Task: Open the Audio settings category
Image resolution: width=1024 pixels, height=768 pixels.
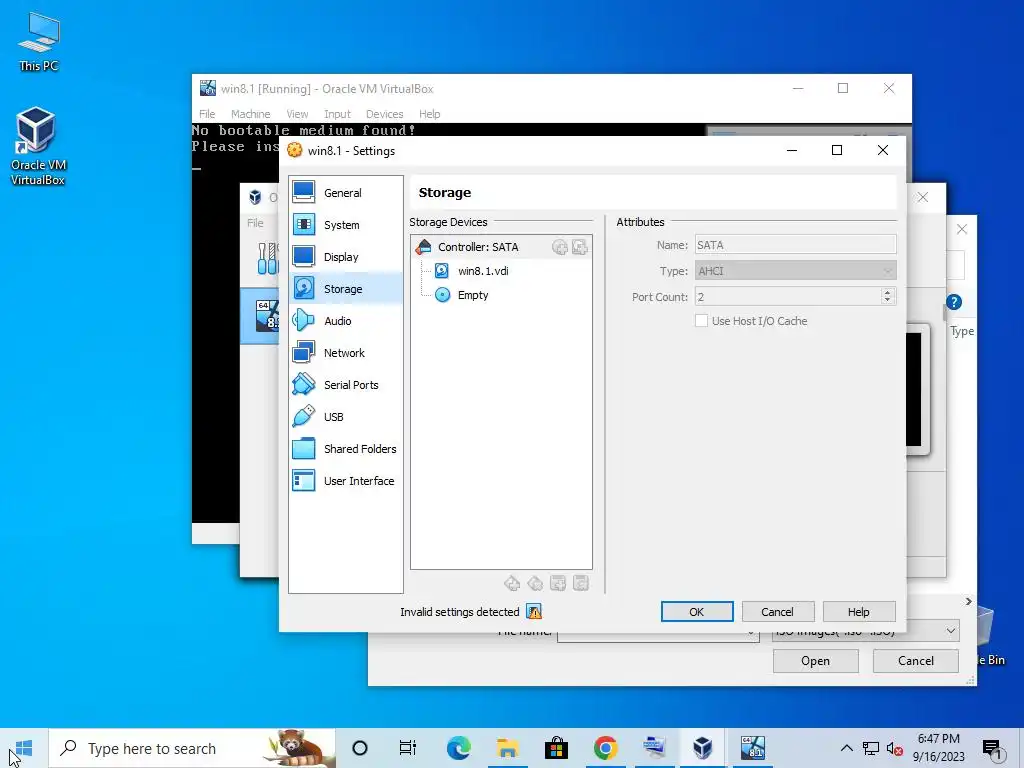Action: 345,321
